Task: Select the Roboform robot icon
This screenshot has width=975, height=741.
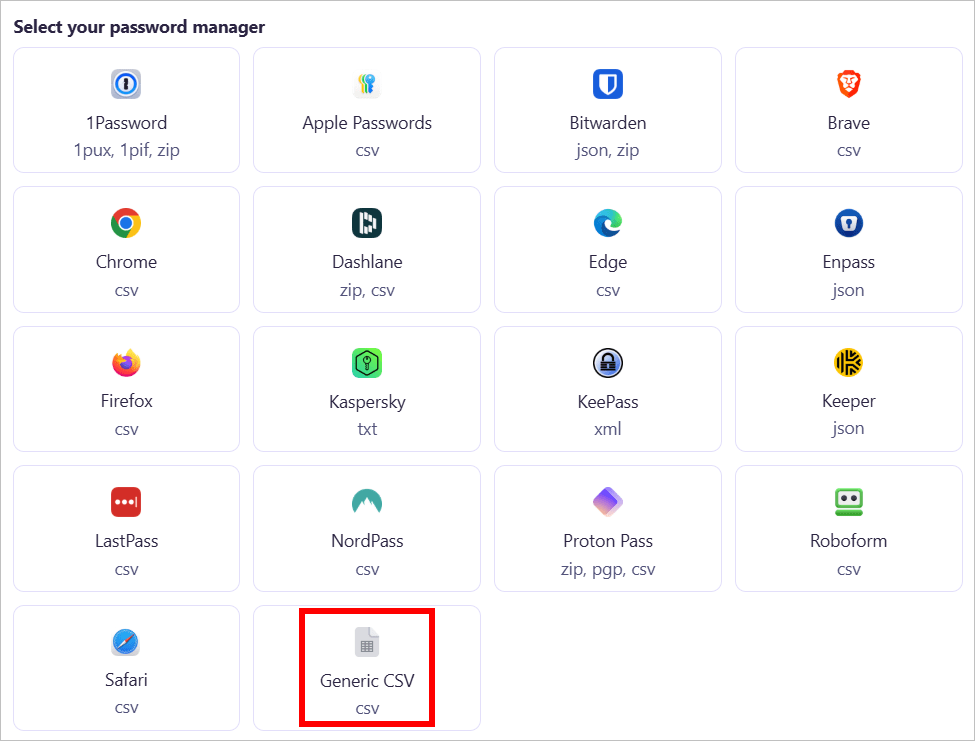Action: [848, 502]
